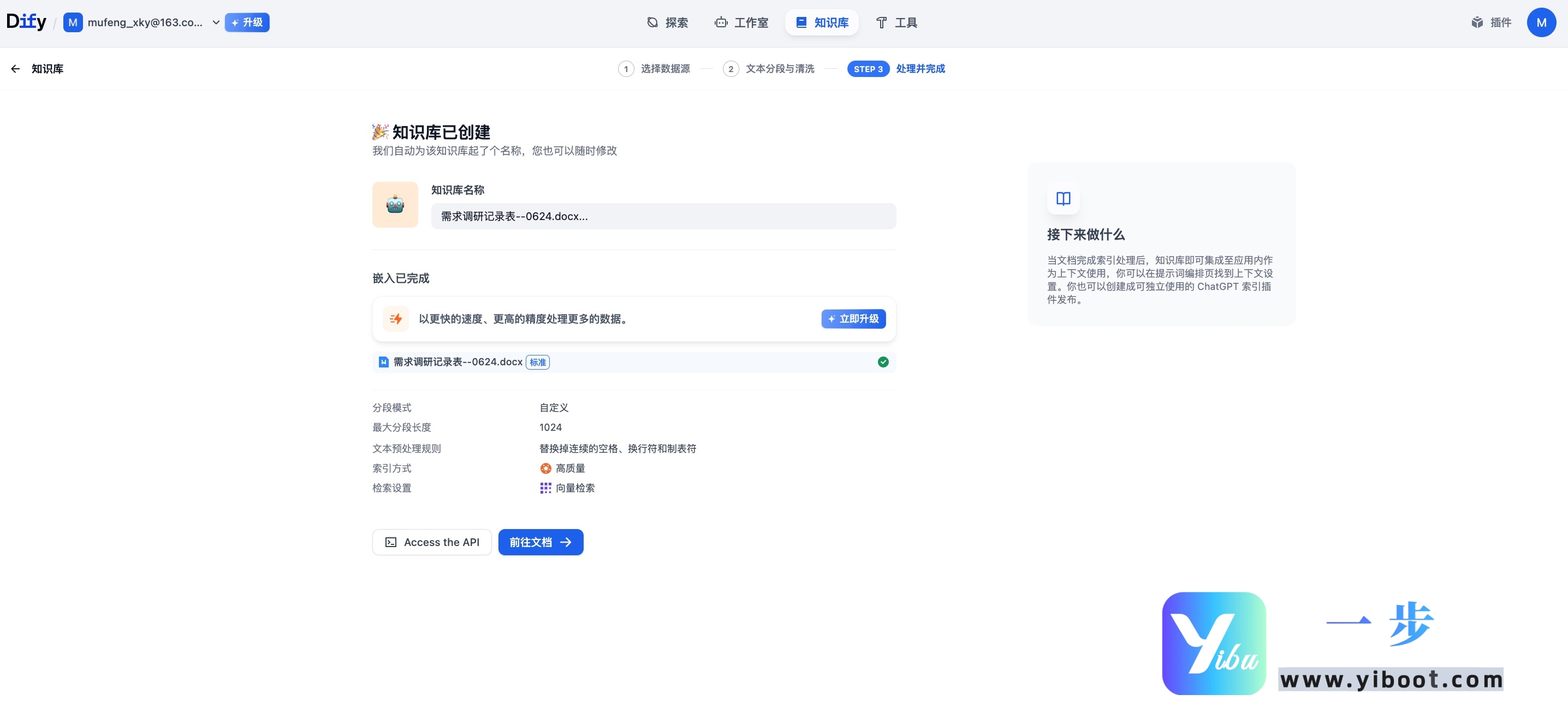Click the robot avatar of the knowledge base
1568x724 pixels.
pos(395,204)
